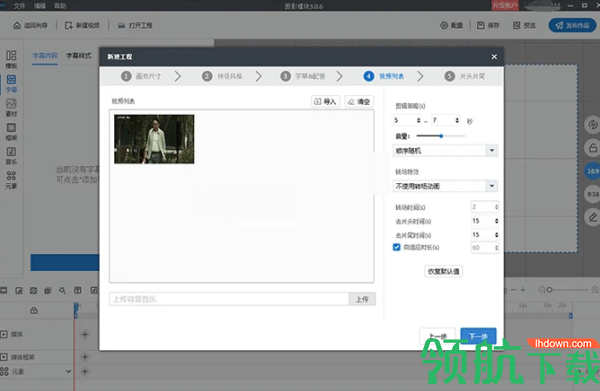Open the 文件 file menu
This screenshot has width=600, height=391.
click(19, 6)
